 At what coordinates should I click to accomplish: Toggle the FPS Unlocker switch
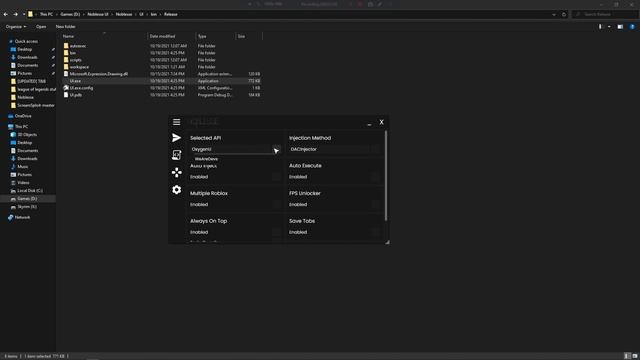(375, 204)
